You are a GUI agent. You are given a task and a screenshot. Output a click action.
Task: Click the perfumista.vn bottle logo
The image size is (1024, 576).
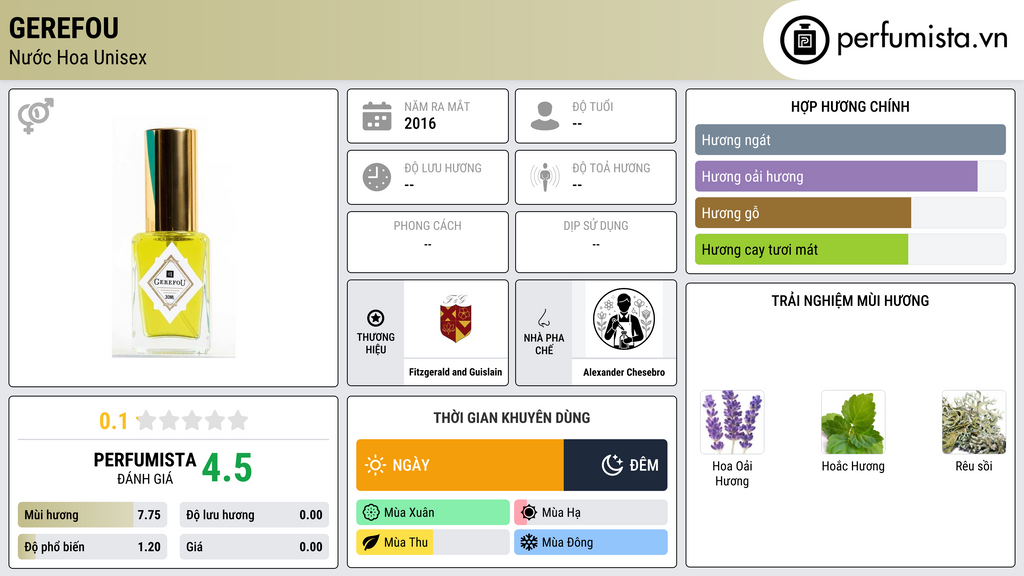[x=805, y=40]
